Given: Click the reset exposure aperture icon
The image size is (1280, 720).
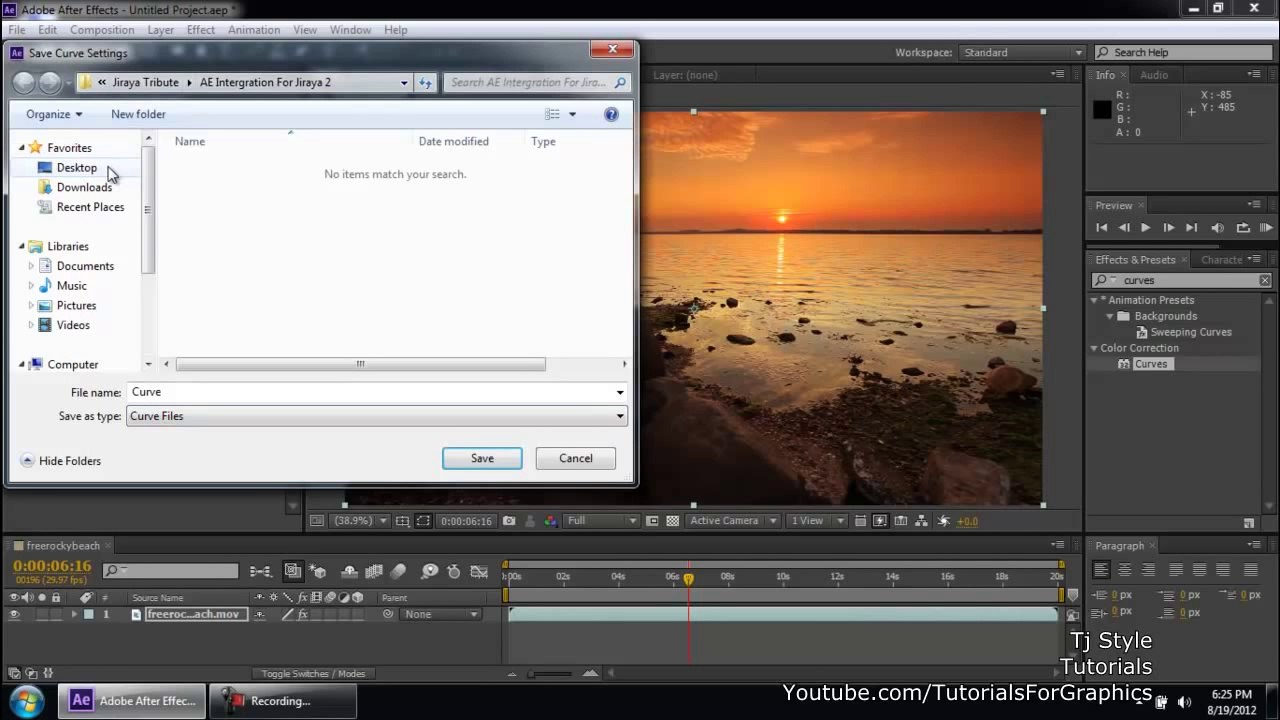Looking at the screenshot, I should point(944,521).
